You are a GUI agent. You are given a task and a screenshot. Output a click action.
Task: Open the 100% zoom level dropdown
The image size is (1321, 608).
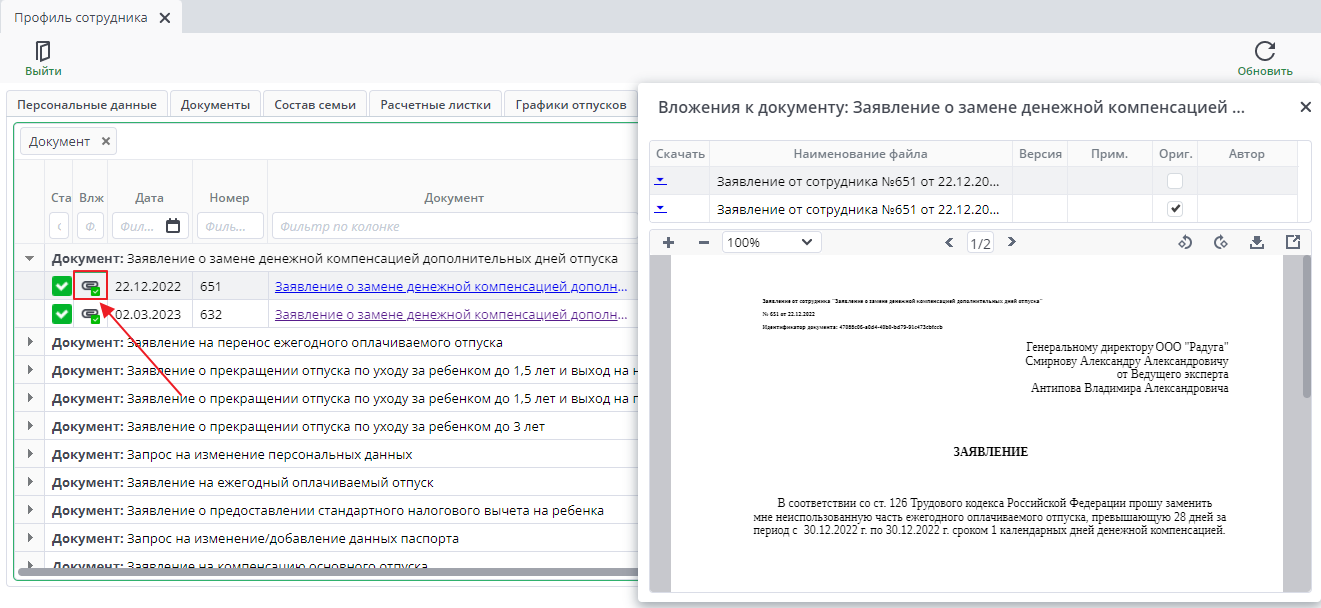pos(771,242)
